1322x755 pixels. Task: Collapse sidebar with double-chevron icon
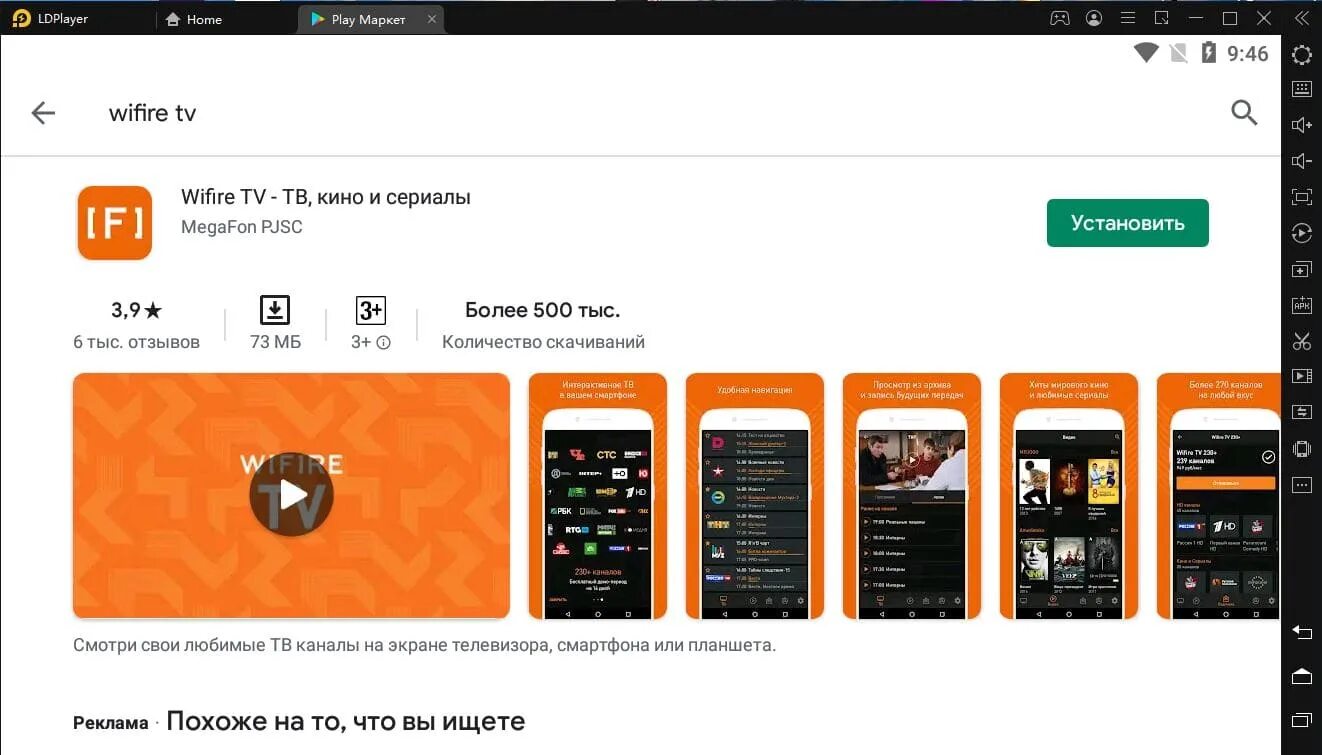[1301, 19]
